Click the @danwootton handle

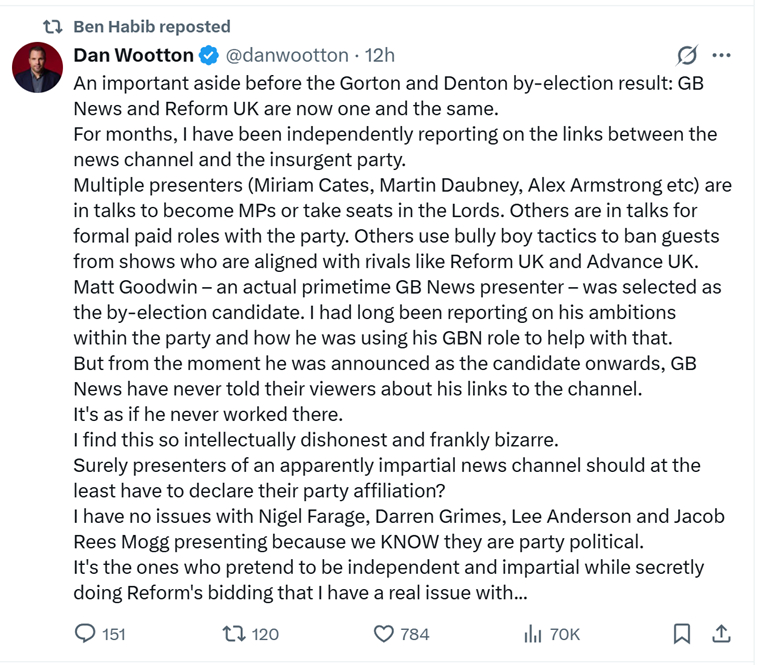tap(285, 55)
